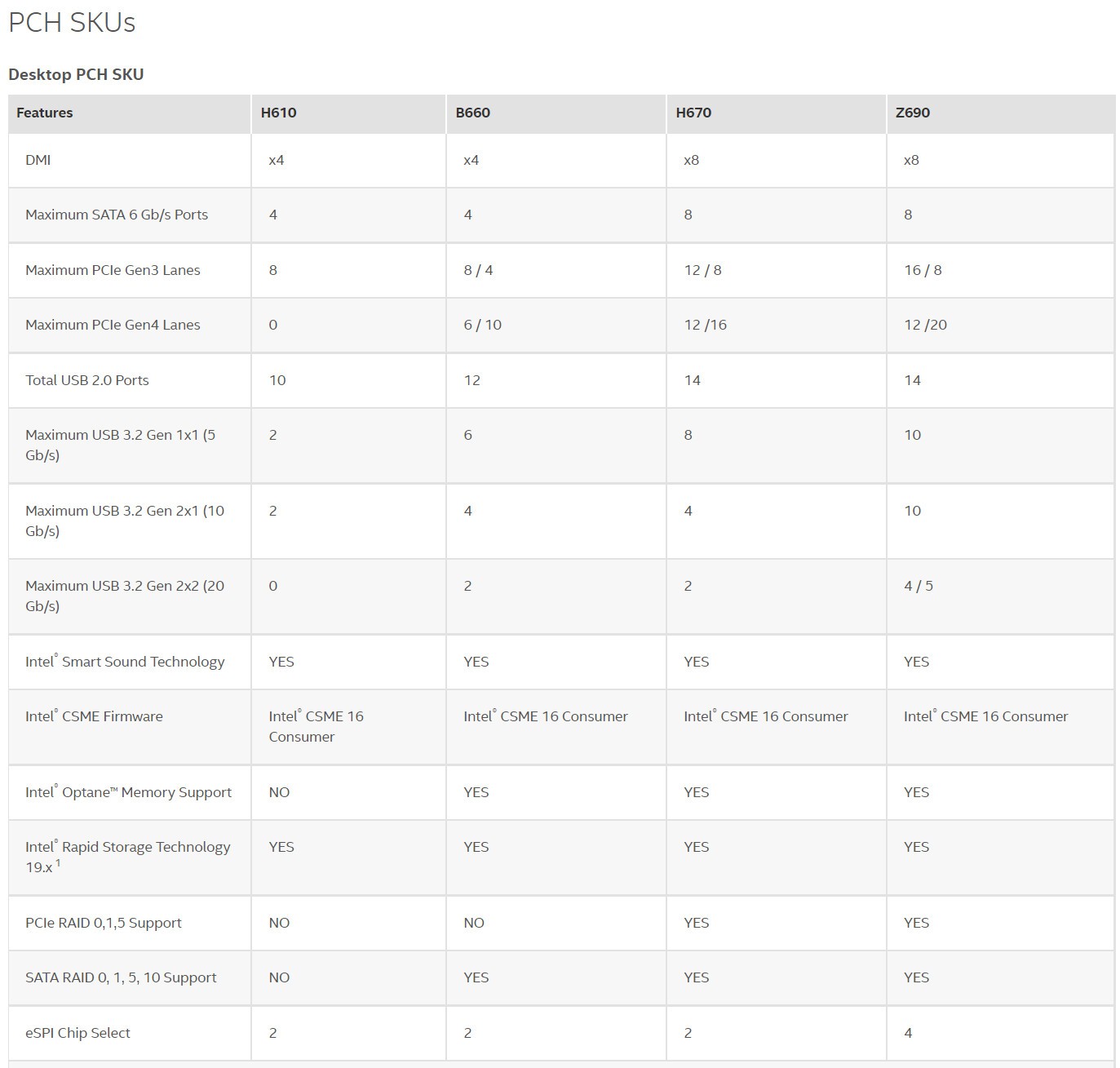Viewport: 1120px width, 1068px height.
Task: Select the Maximum PCIe Gen4 Lanes label
Action: (x=113, y=325)
